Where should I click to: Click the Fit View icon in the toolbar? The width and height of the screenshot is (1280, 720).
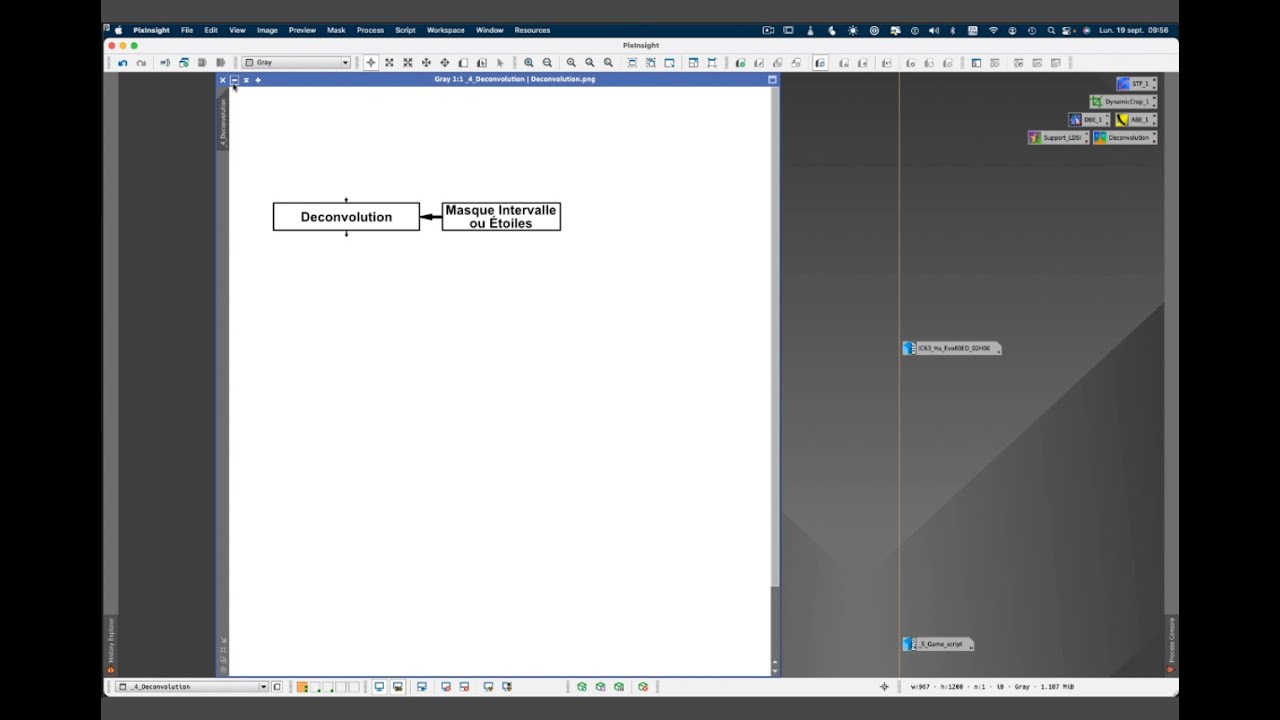point(632,63)
